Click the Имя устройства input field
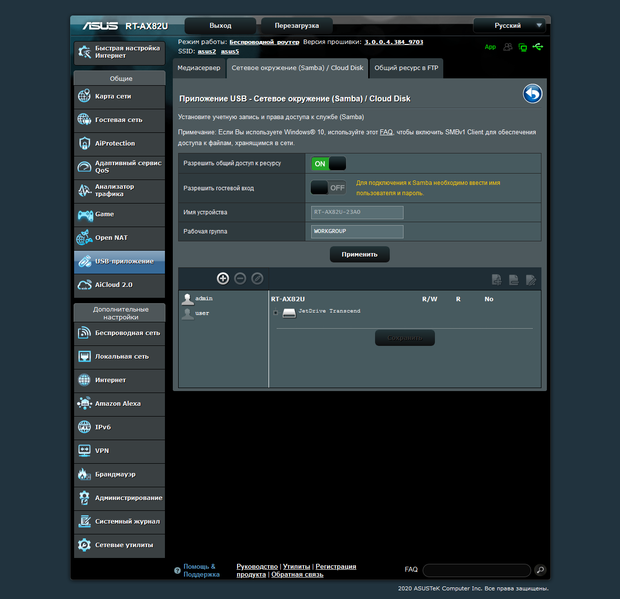The width and height of the screenshot is (620, 599). coord(357,212)
